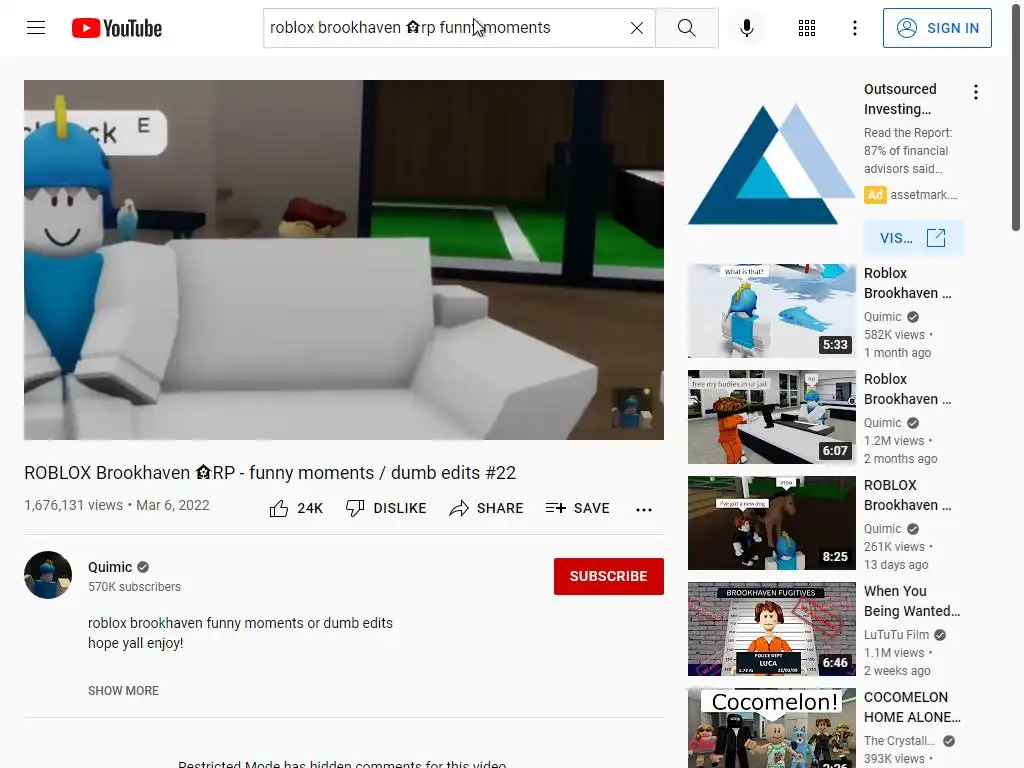Image resolution: width=1024 pixels, height=768 pixels.
Task: Open Brookhaven Fugitives 6:46 video thumbnail
Action: click(x=771, y=629)
